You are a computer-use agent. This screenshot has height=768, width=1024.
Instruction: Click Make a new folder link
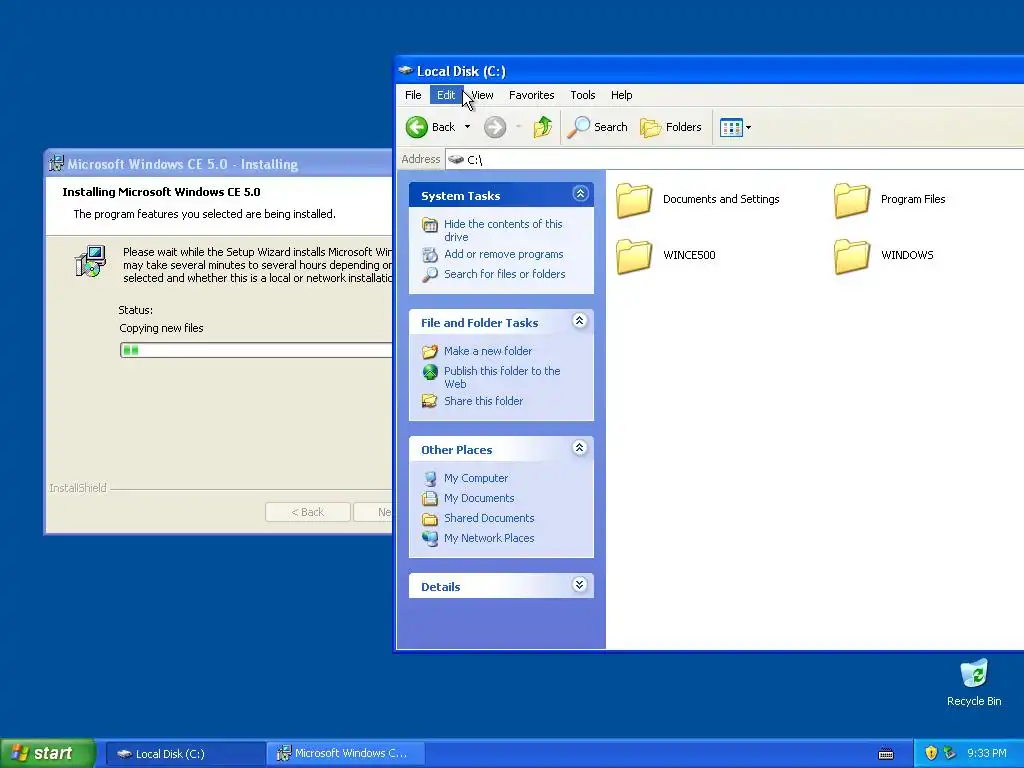pos(488,351)
